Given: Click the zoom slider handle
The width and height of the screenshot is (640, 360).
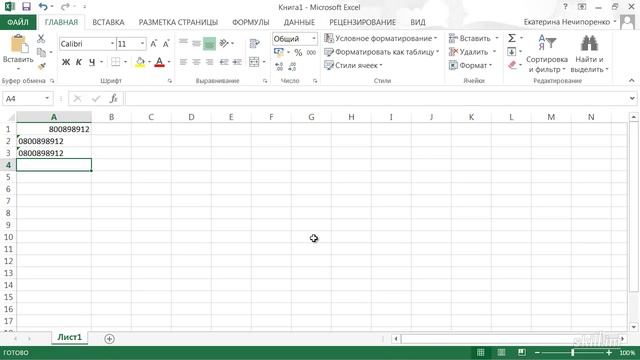Looking at the screenshot, I should [x=573, y=352].
